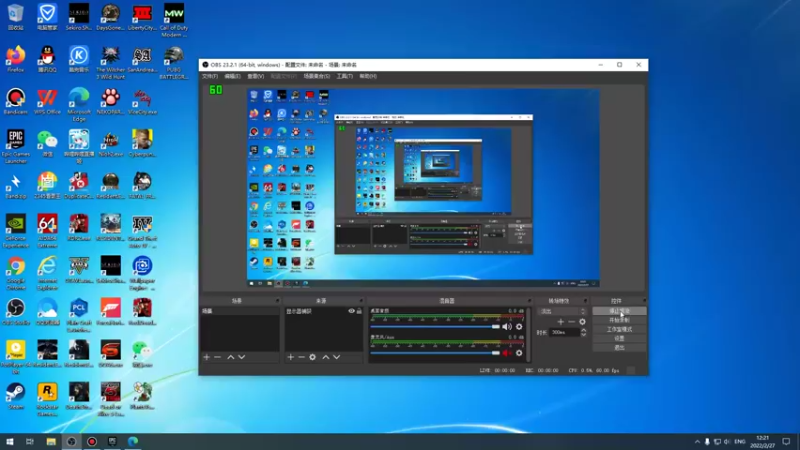Decrease transition duration with down arrow
Viewport: 800px width, 450px height.
[584, 335]
